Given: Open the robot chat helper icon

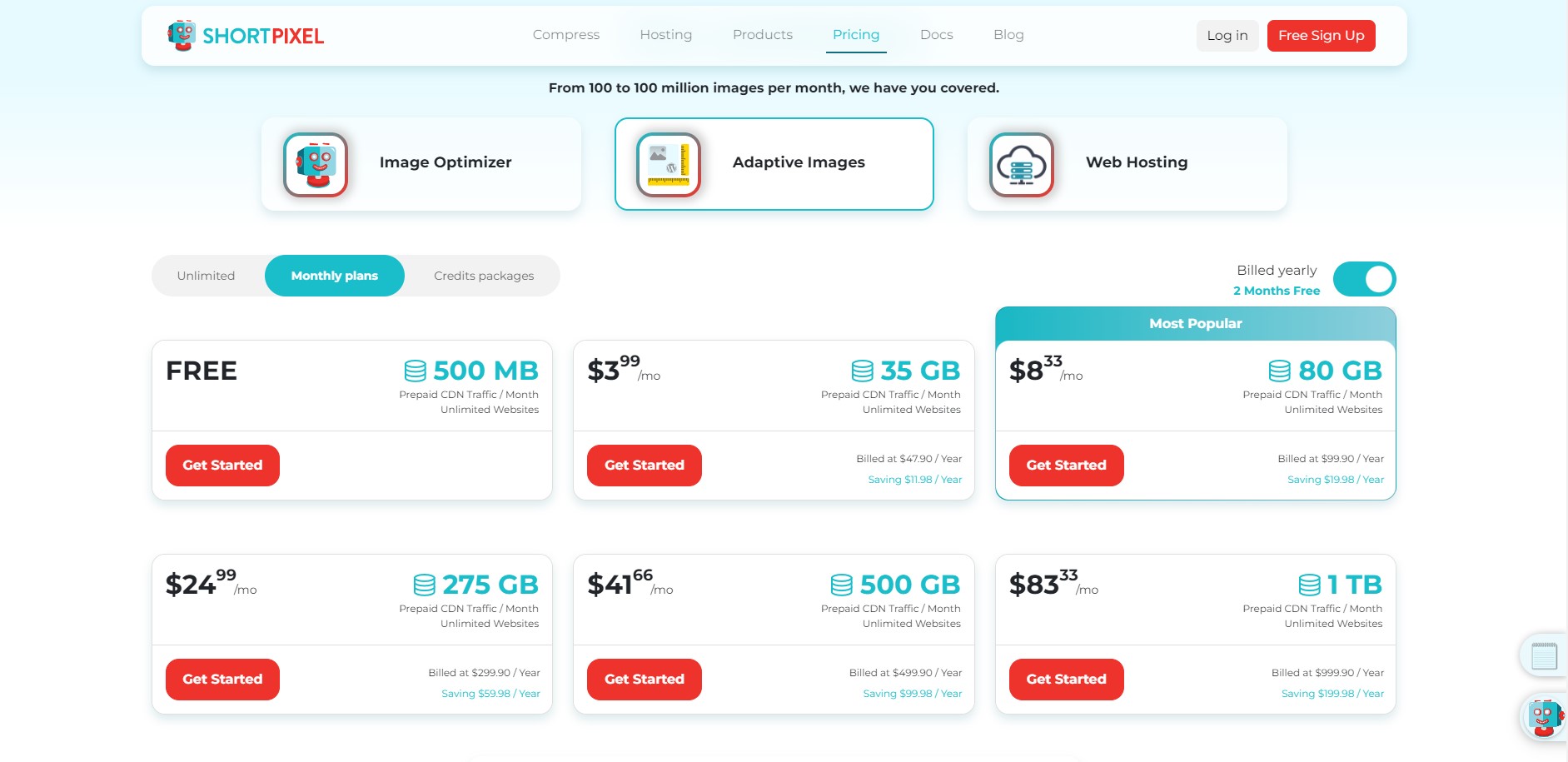Looking at the screenshot, I should point(1545,718).
